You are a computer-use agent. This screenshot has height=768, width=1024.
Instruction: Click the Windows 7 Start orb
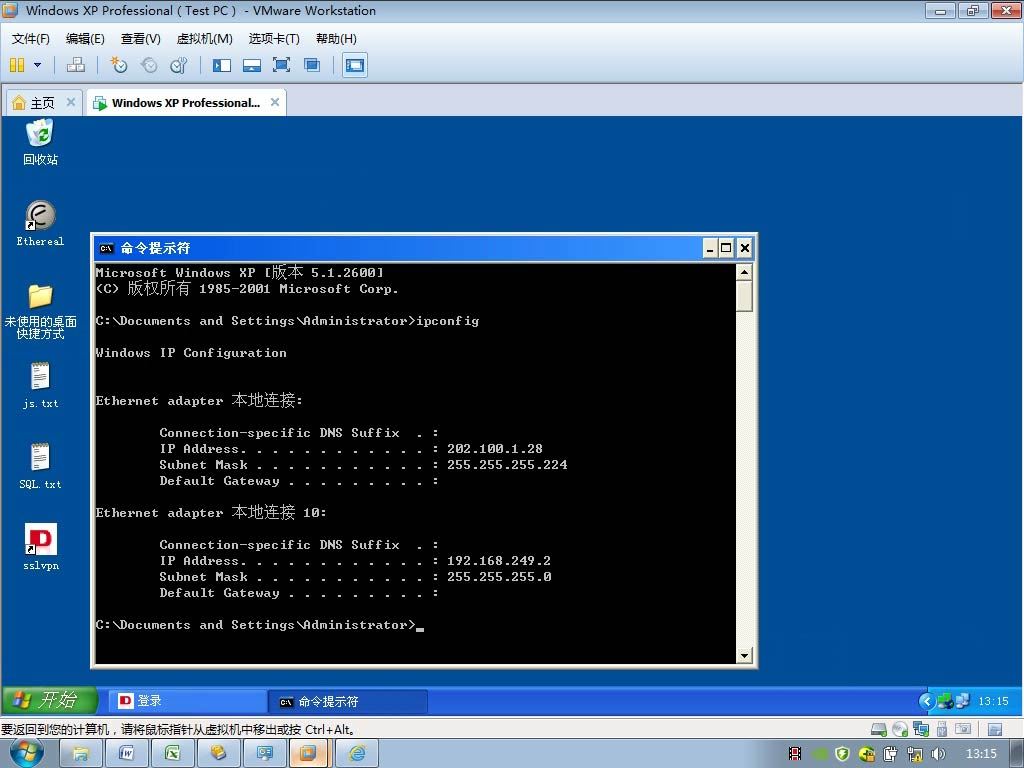(x=27, y=754)
